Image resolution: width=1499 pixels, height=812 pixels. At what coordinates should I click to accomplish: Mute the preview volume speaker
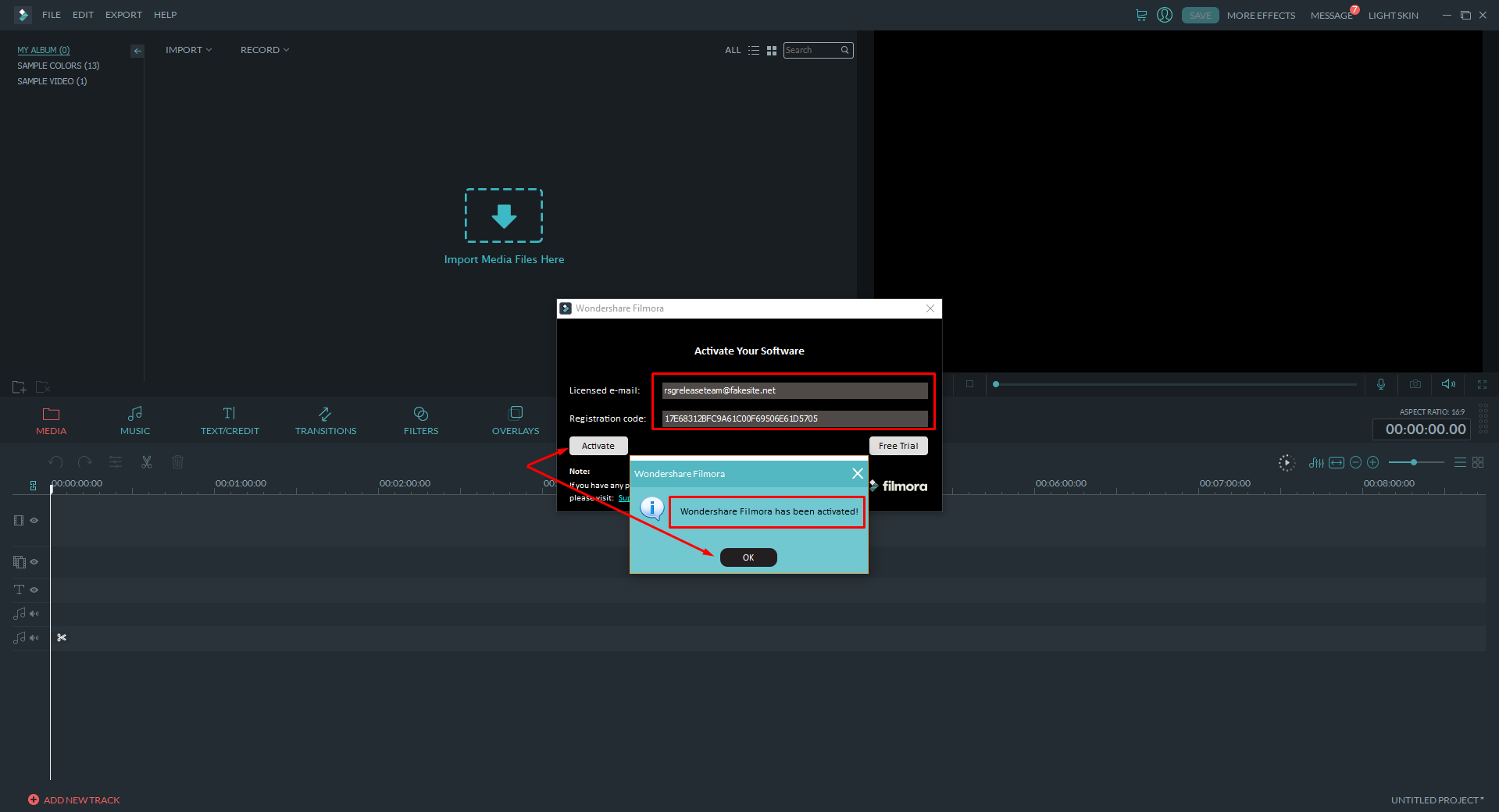point(1448,384)
